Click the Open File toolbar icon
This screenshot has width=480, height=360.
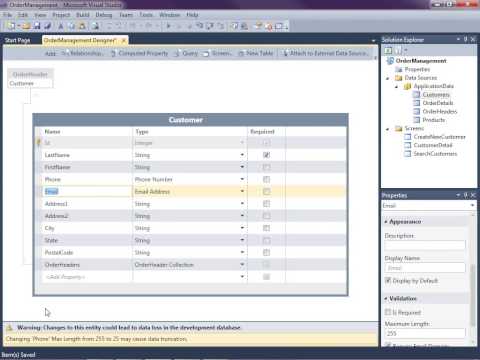tap(27, 26)
